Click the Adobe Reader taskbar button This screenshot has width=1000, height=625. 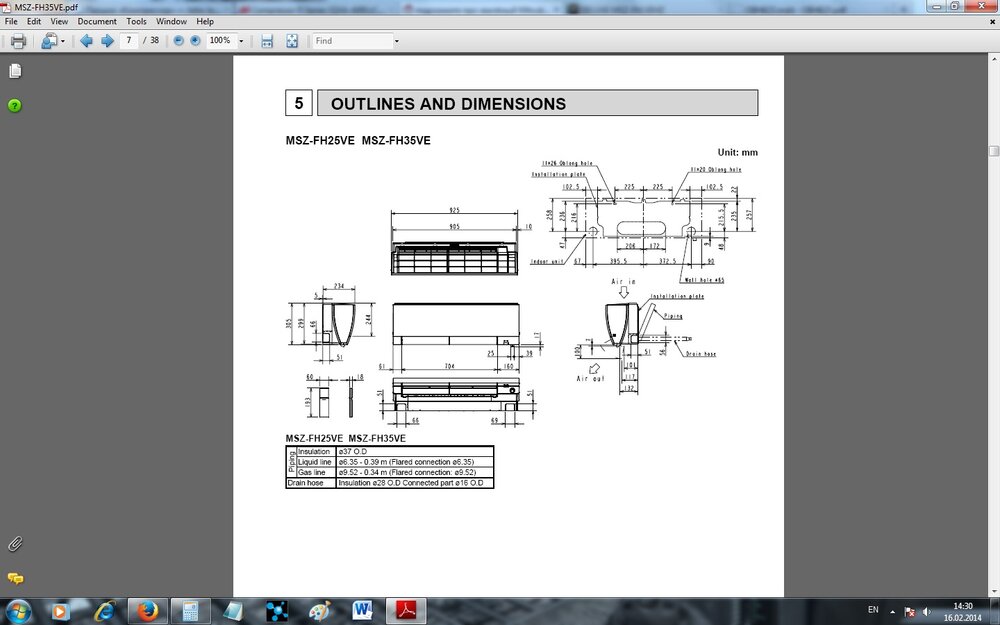click(x=407, y=612)
